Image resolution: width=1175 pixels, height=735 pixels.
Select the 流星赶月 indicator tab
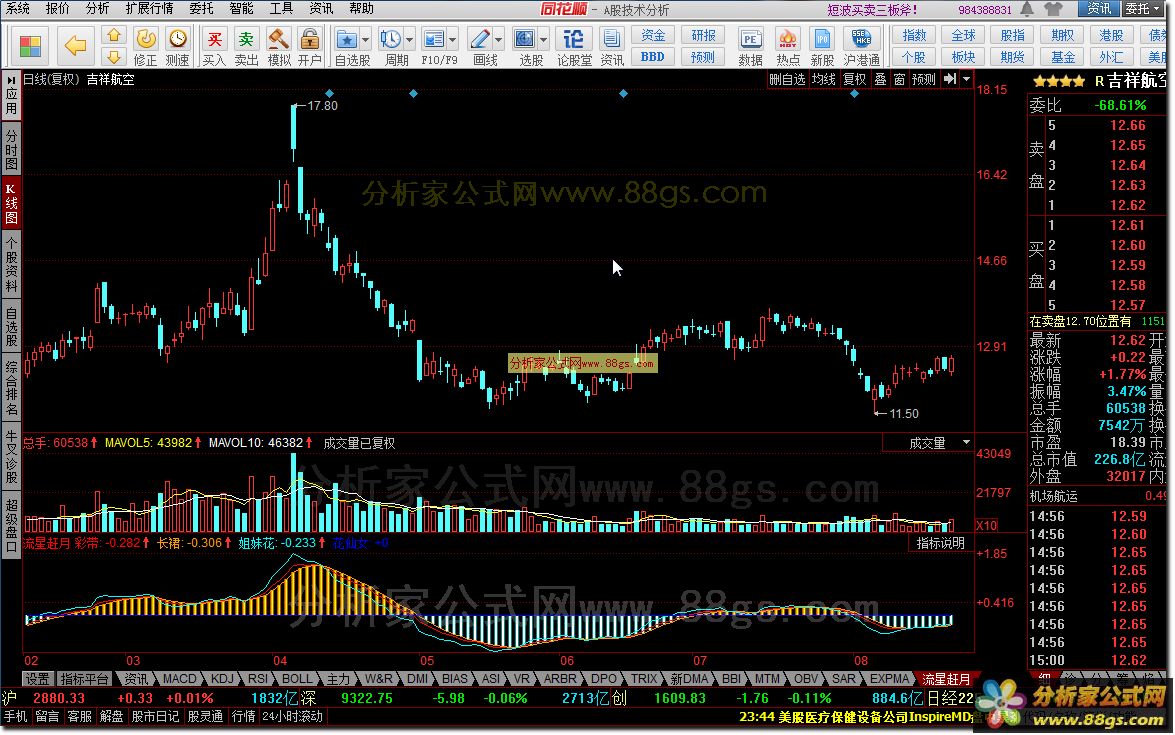point(946,679)
